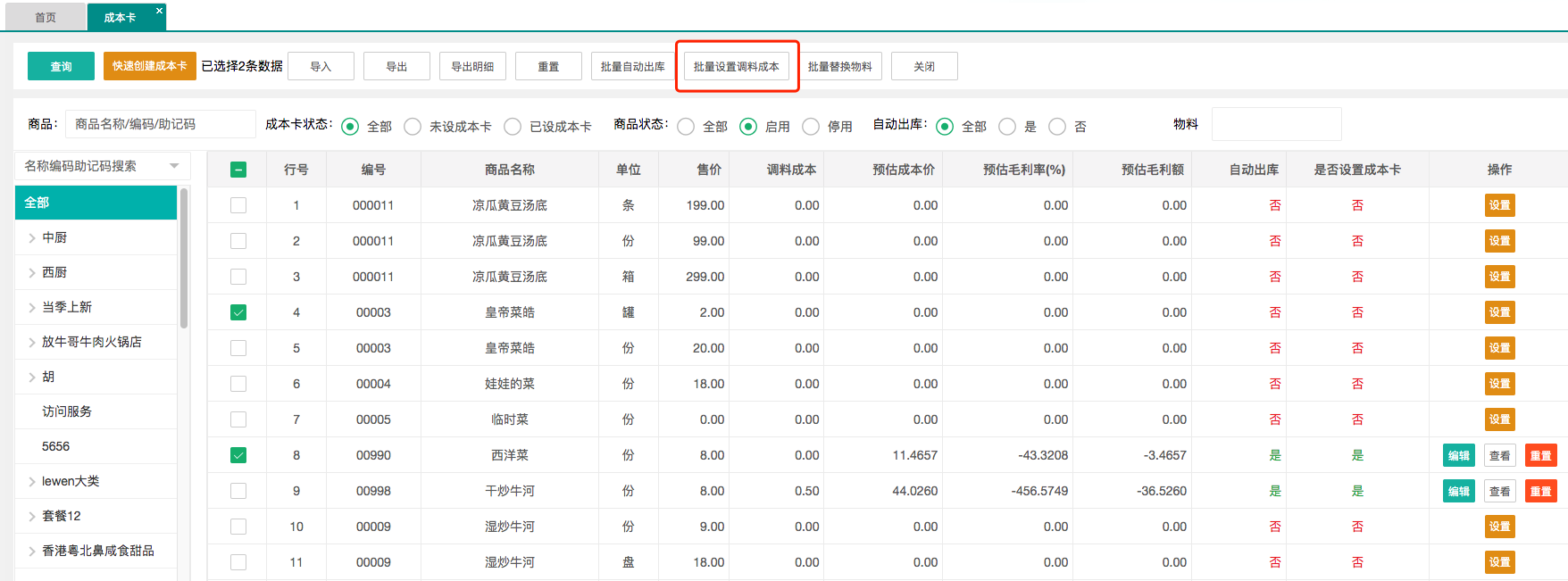Toggle the select-all checkbox in table header
Screen dimensions: 1568x581
[x=238, y=170]
